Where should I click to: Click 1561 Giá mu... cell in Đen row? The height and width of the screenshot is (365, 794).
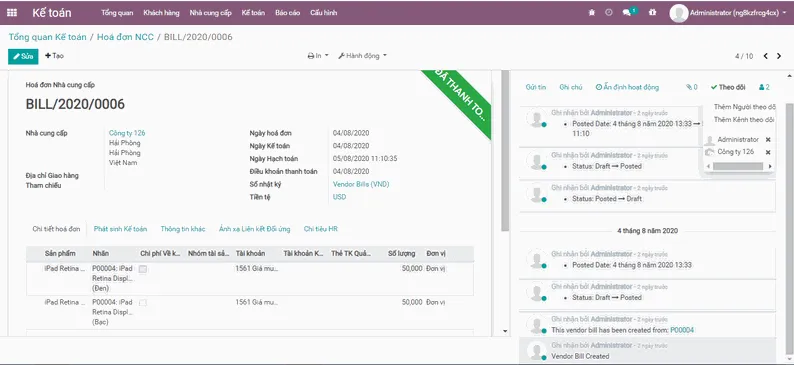click(x=257, y=268)
